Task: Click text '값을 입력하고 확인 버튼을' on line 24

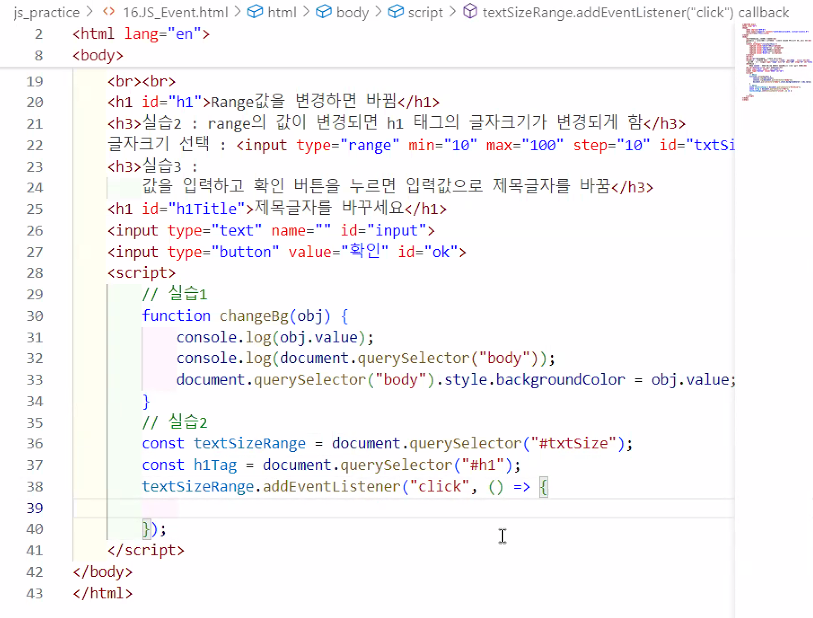Action: point(241,186)
